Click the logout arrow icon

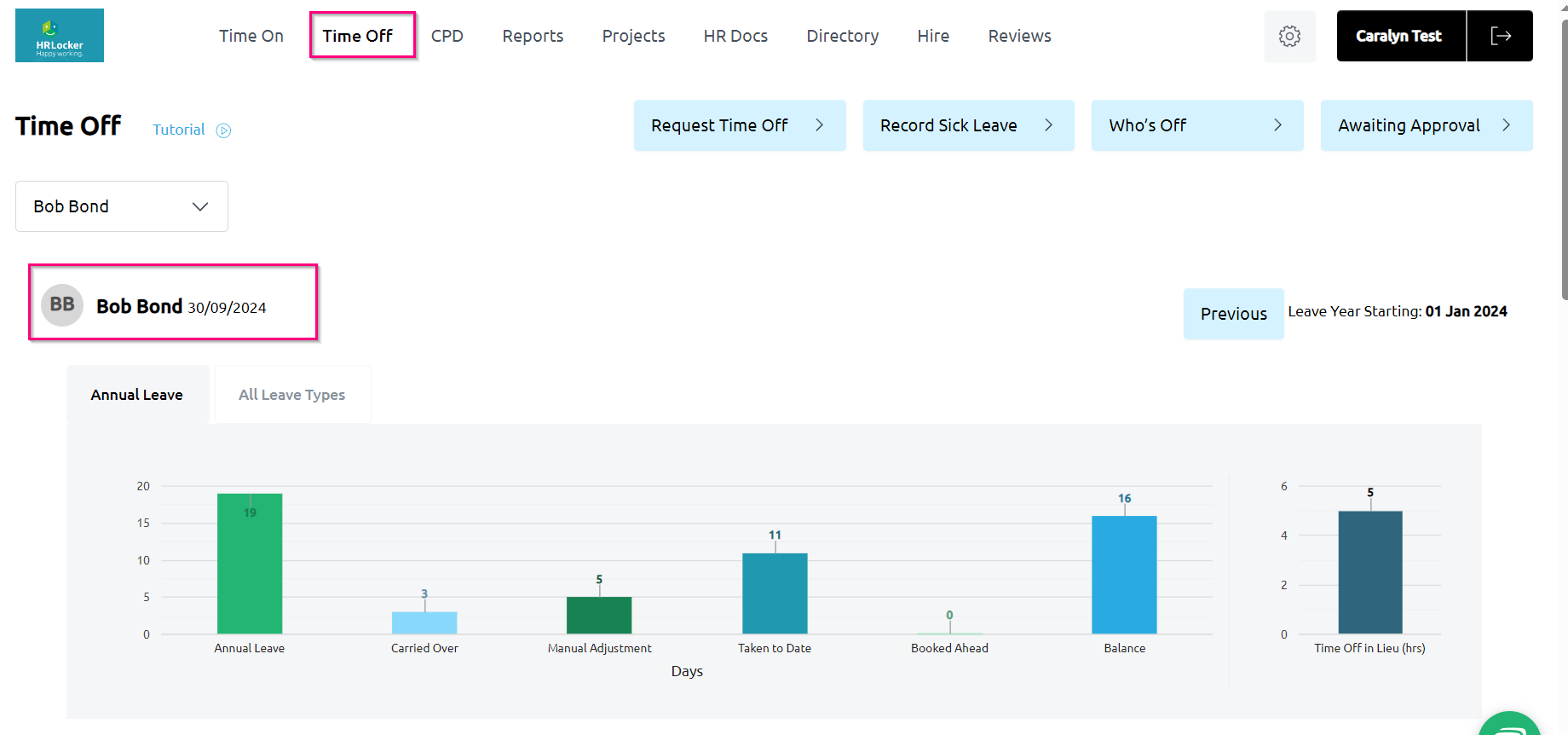pyautogui.click(x=1500, y=36)
